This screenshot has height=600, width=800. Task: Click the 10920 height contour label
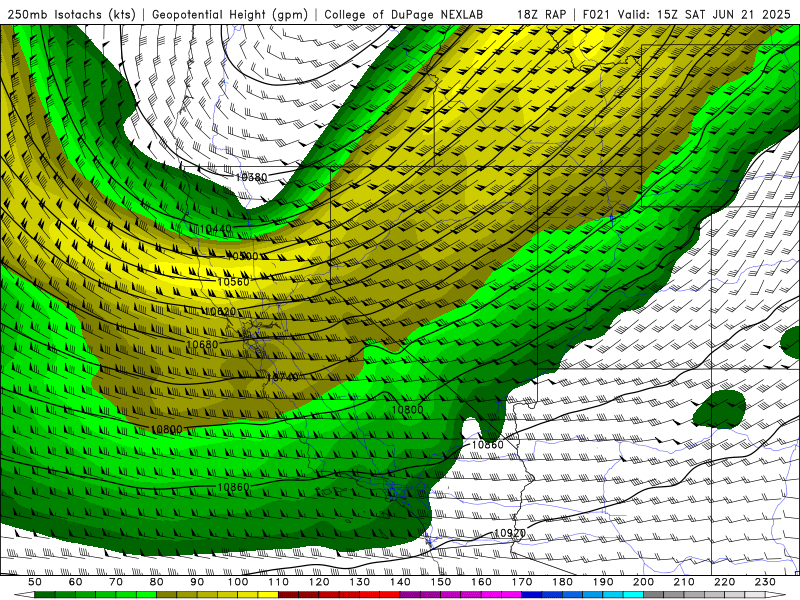pyautogui.click(x=510, y=533)
